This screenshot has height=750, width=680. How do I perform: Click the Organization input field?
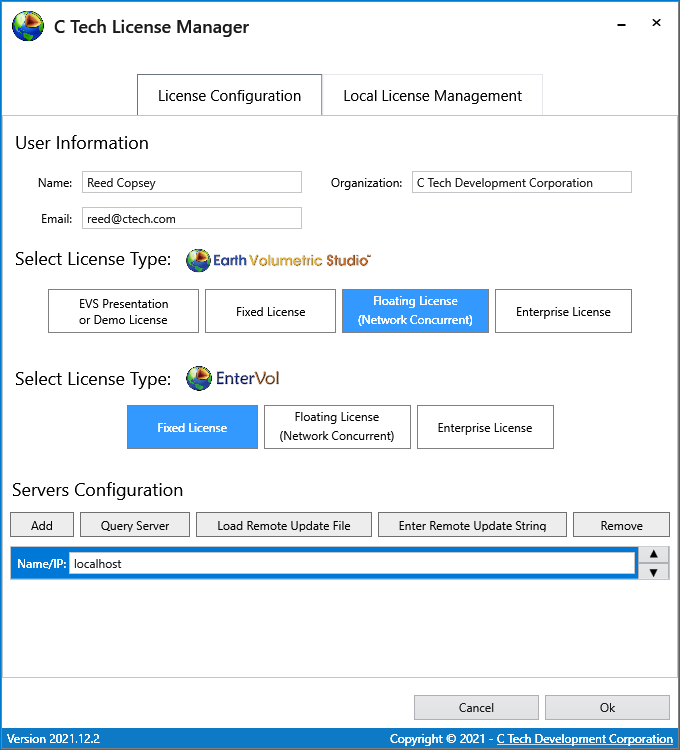(522, 182)
